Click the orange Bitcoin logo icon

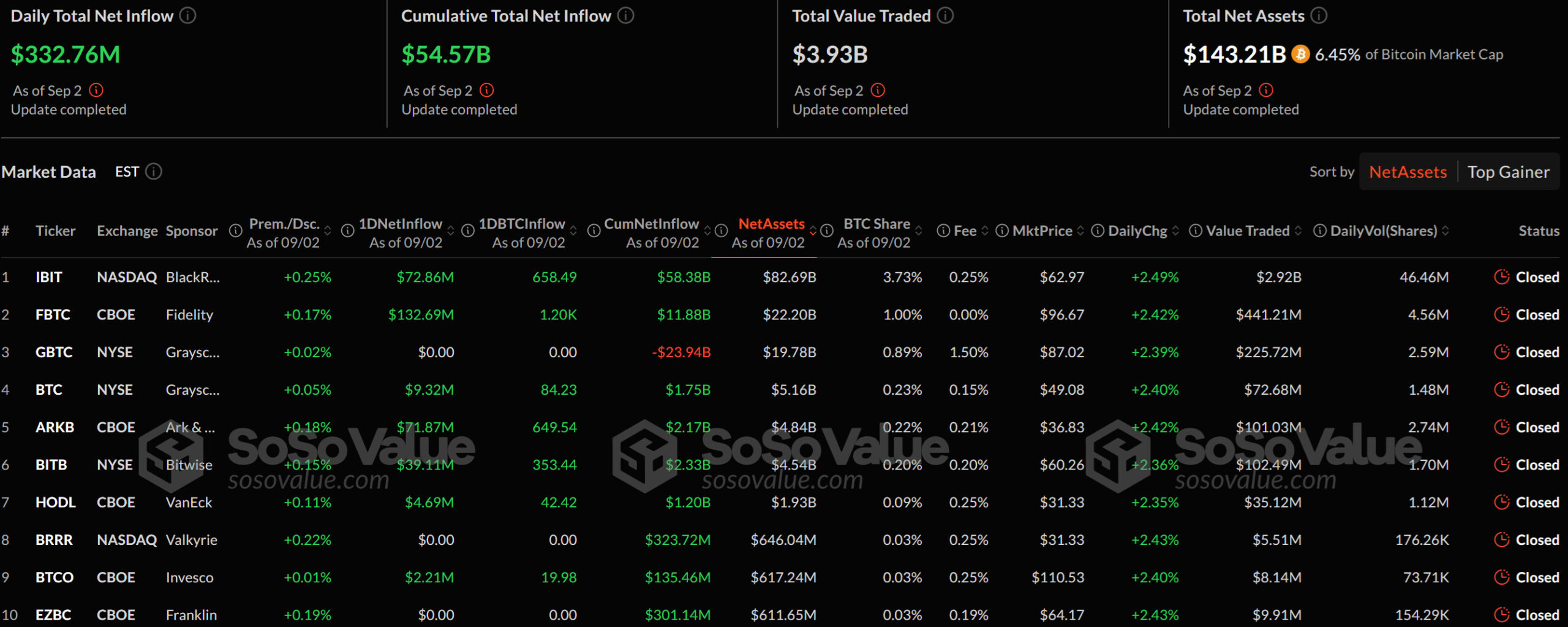[x=1300, y=54]
